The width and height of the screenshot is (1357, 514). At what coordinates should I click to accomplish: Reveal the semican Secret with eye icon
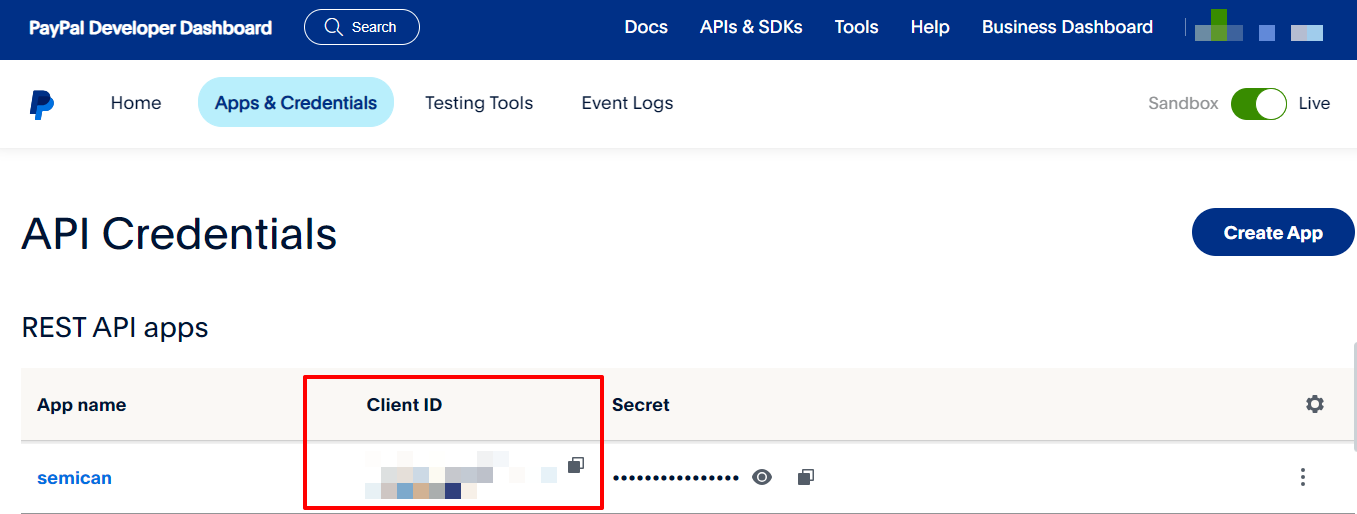762,477
